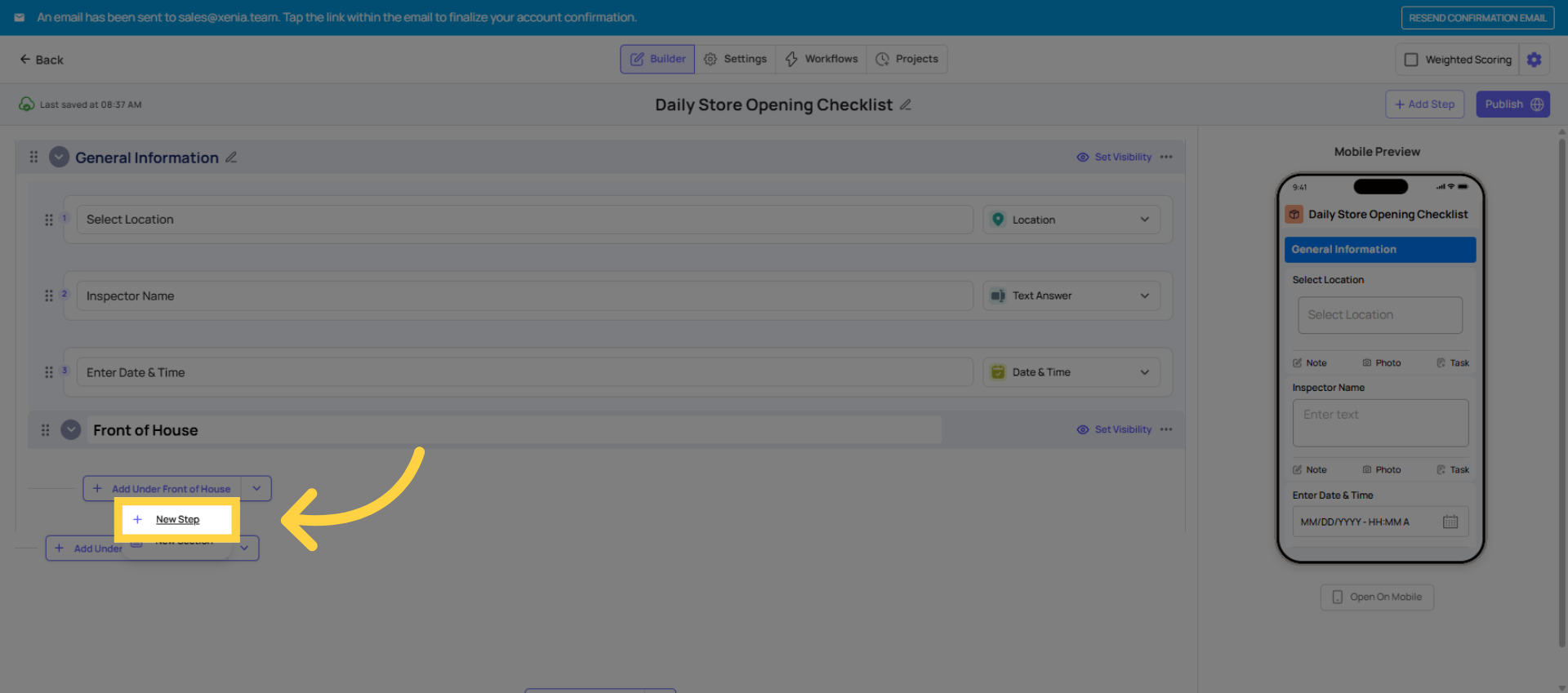
Task: Click the Enter text field in mobile preview
Action: (1380, 423)
